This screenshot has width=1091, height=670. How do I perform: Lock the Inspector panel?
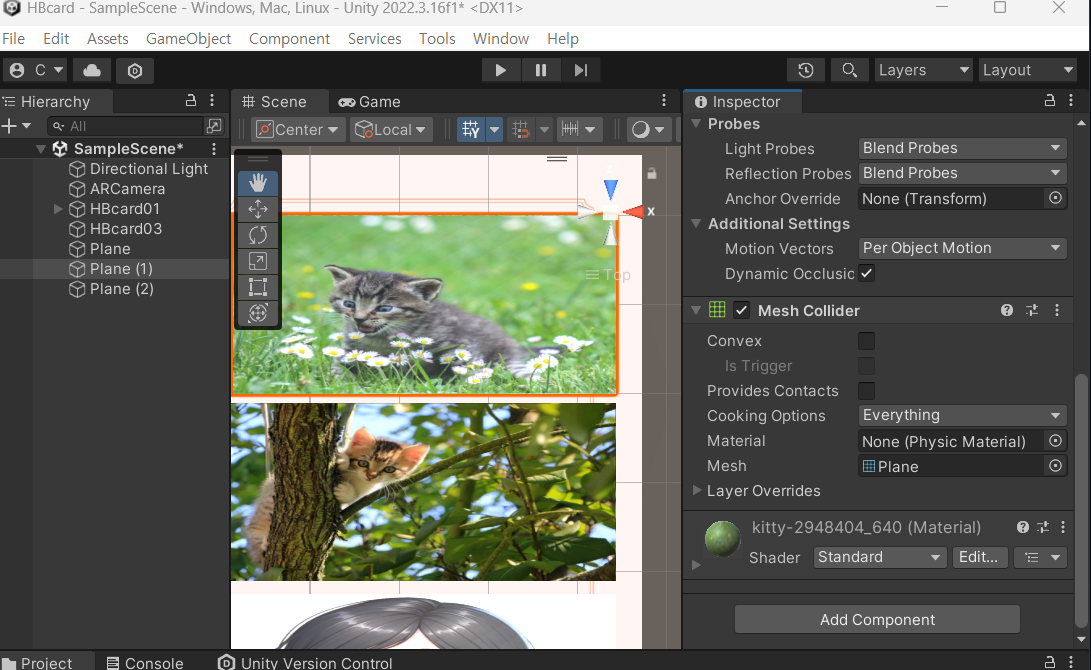(1050, 101)
